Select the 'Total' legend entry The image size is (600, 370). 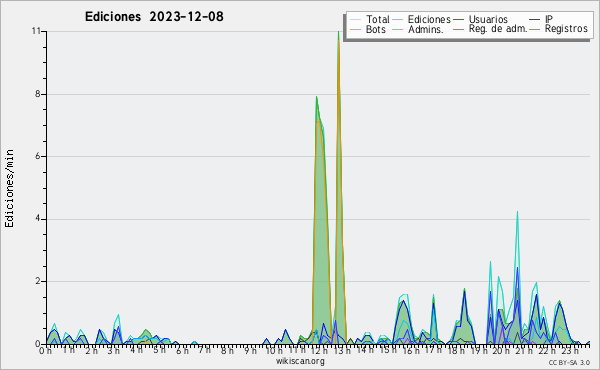378,19
